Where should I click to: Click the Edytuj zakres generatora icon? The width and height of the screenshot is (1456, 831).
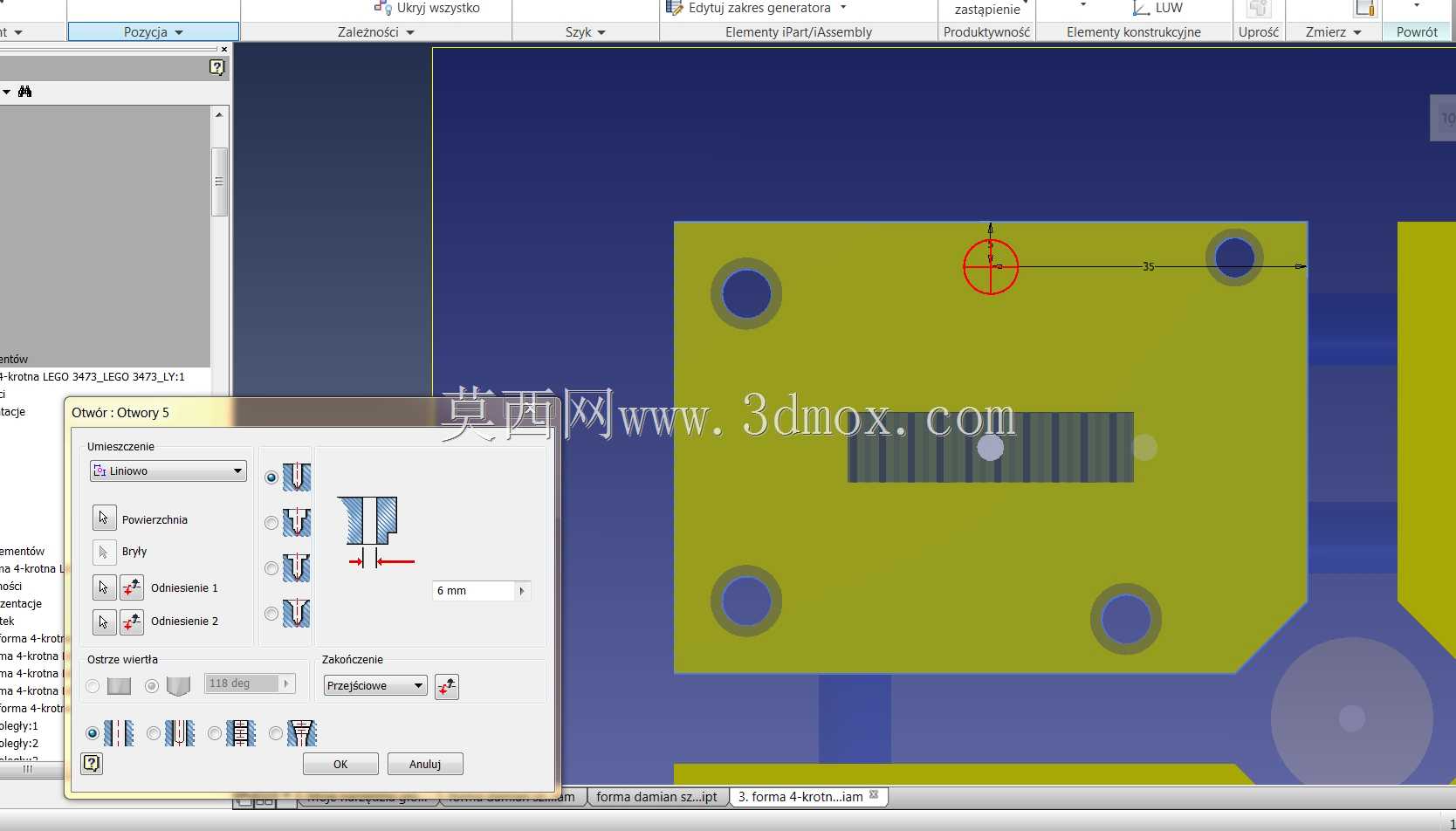click(x=674, y=8)
